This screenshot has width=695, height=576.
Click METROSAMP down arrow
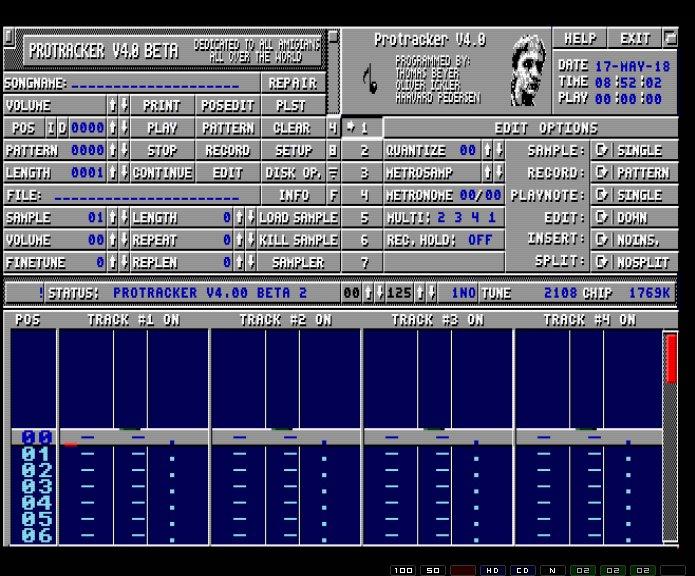pos(499,172)
